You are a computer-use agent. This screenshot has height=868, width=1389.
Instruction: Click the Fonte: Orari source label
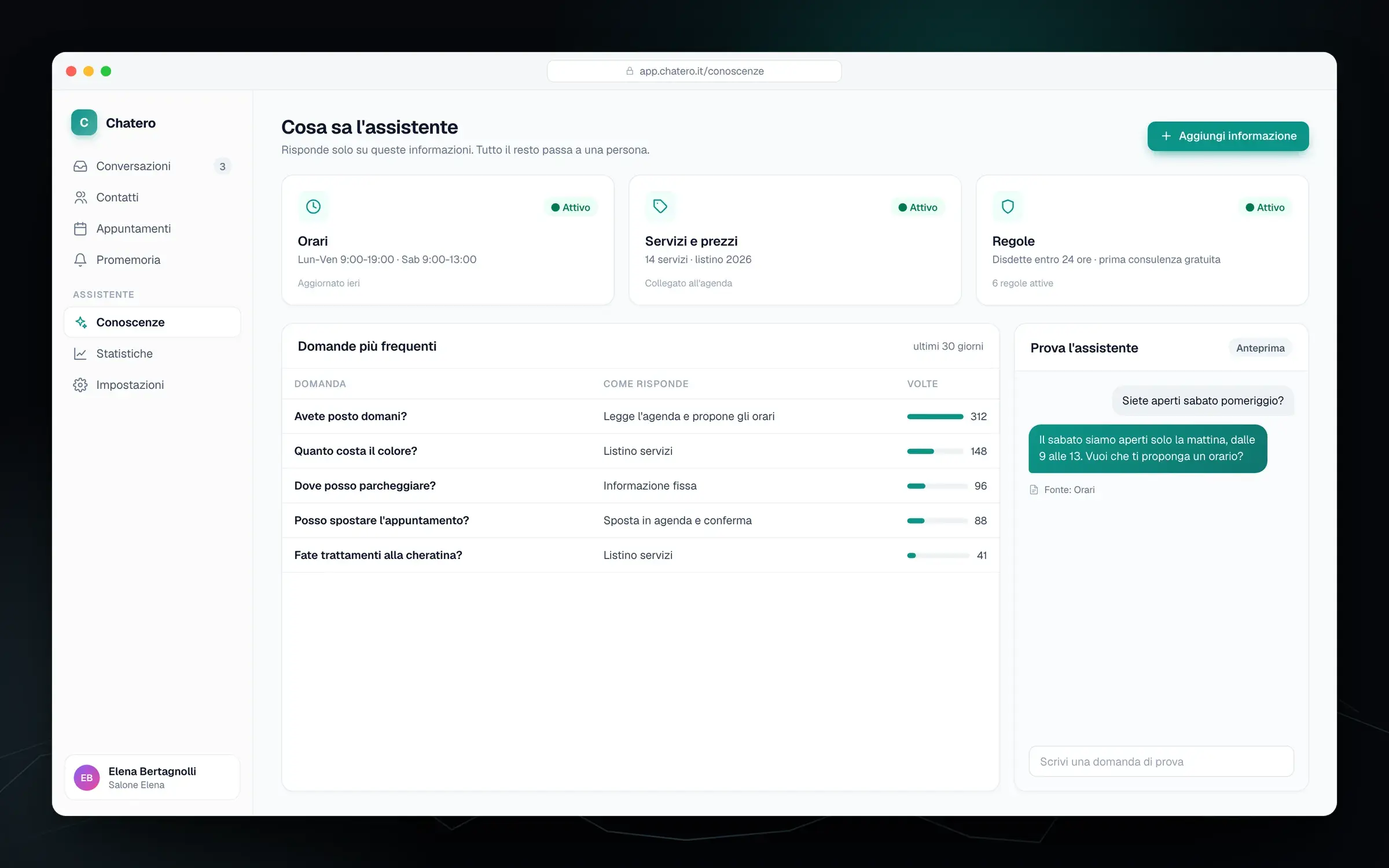click(x=1069, y=490)
